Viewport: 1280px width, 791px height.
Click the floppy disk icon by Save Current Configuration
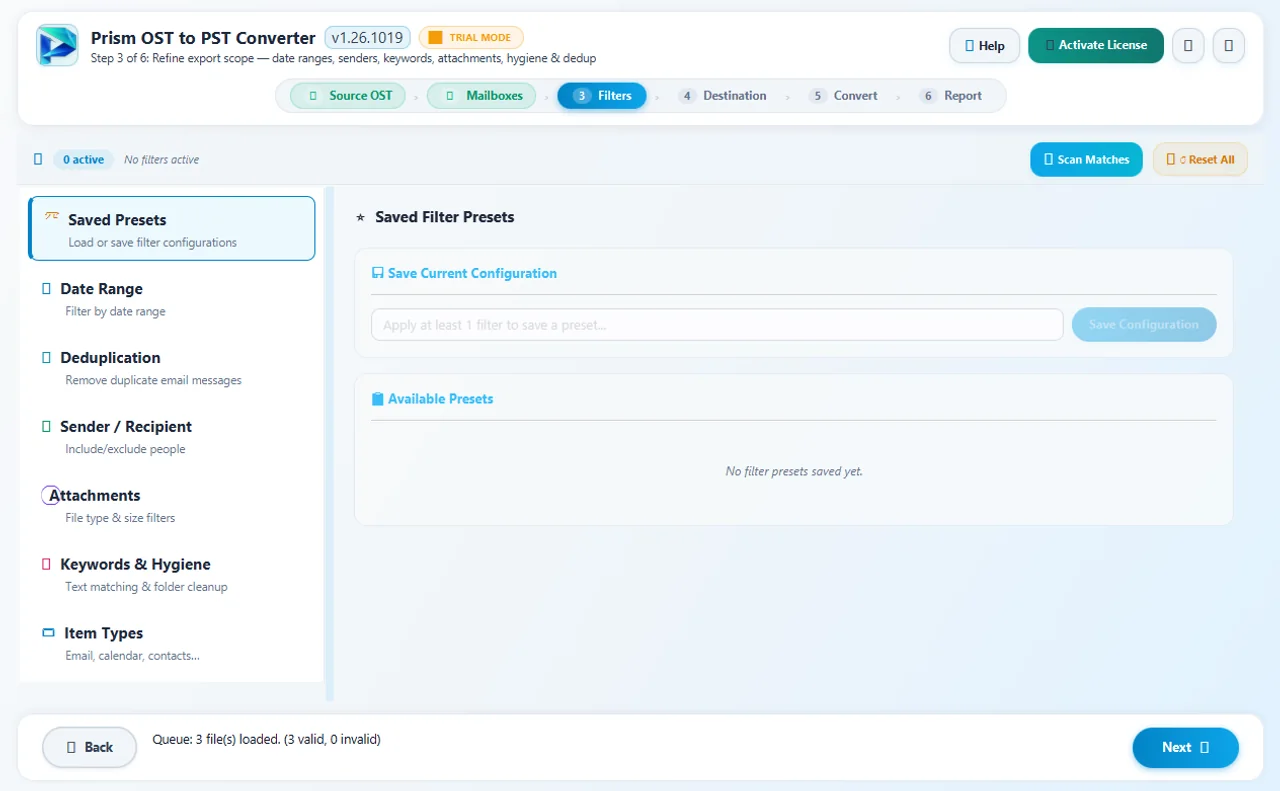coord(378,273)
